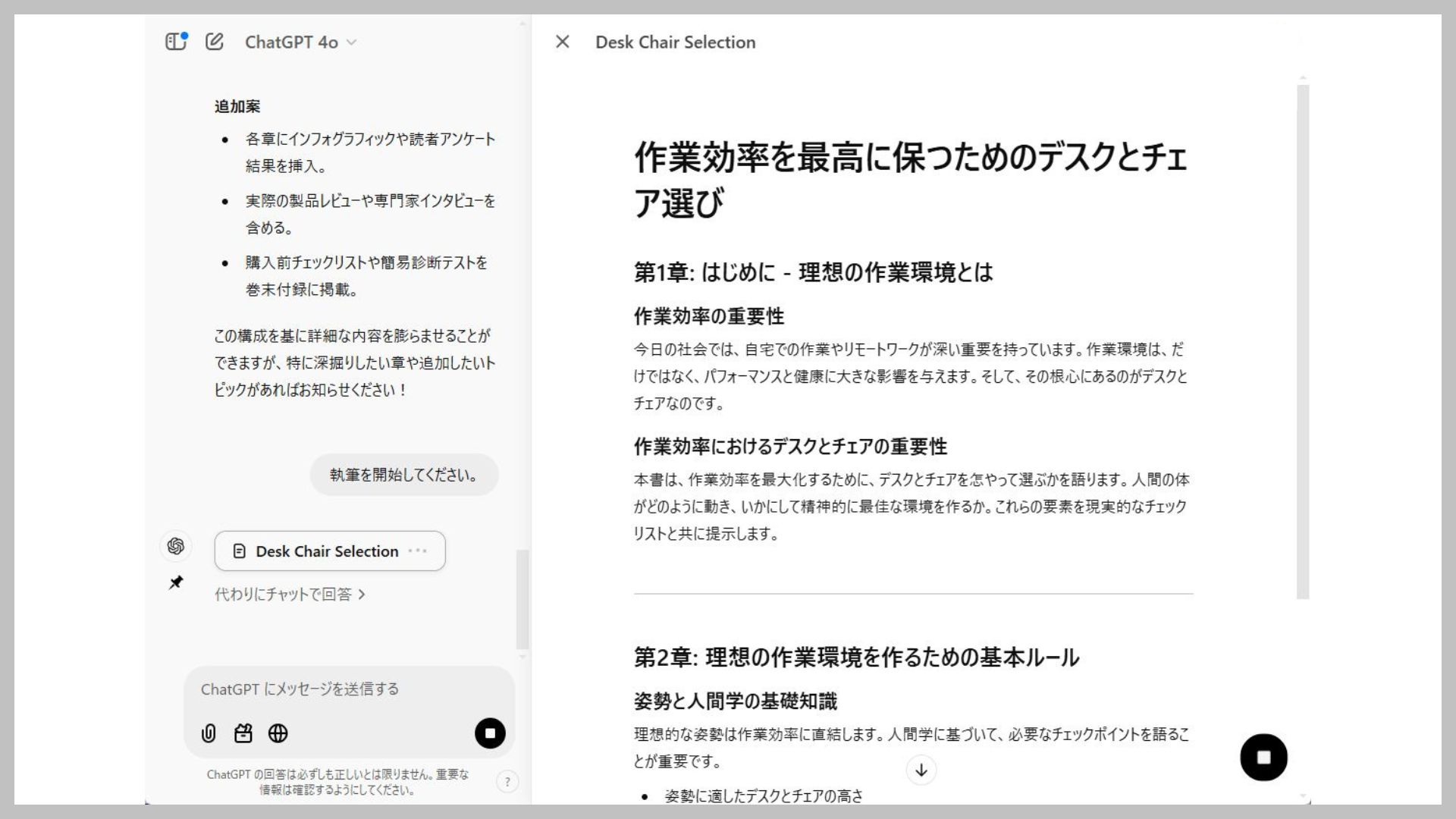Pin the conversation using the pin icon
This screenshot has height=819, width=1456.
[176, 582]
